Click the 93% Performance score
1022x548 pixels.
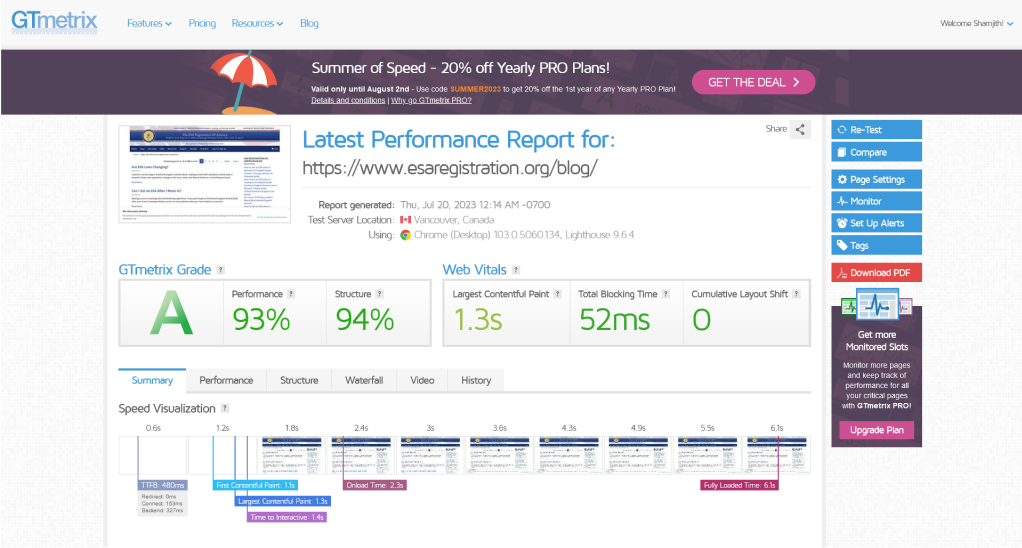pyautogui.click(x=261, y=320)
